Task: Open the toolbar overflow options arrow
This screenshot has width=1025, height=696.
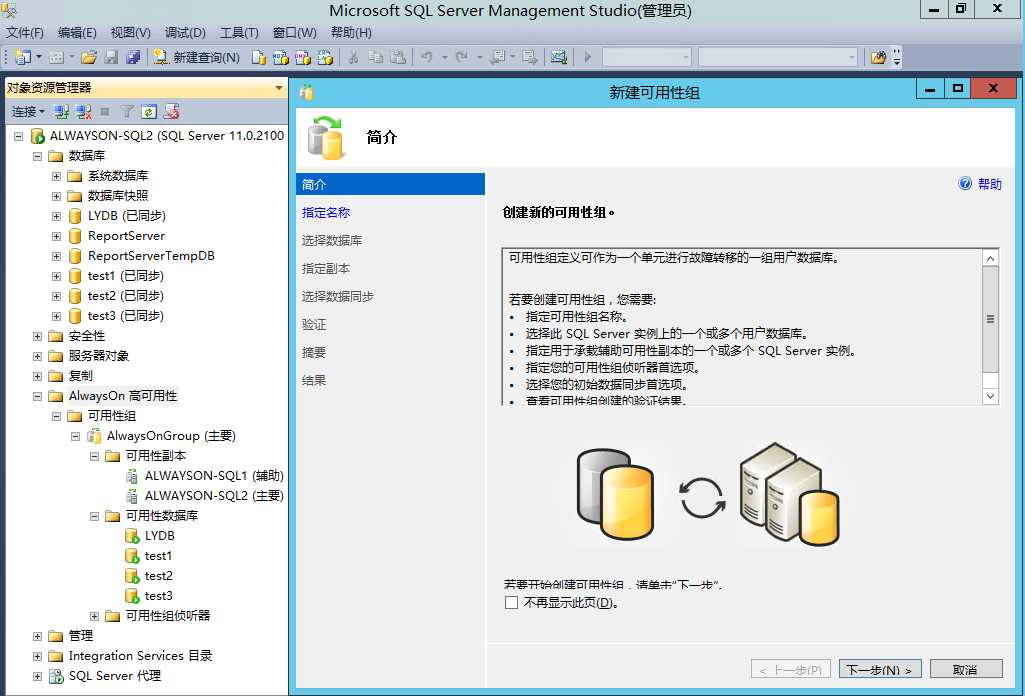Action: [897, 58]
